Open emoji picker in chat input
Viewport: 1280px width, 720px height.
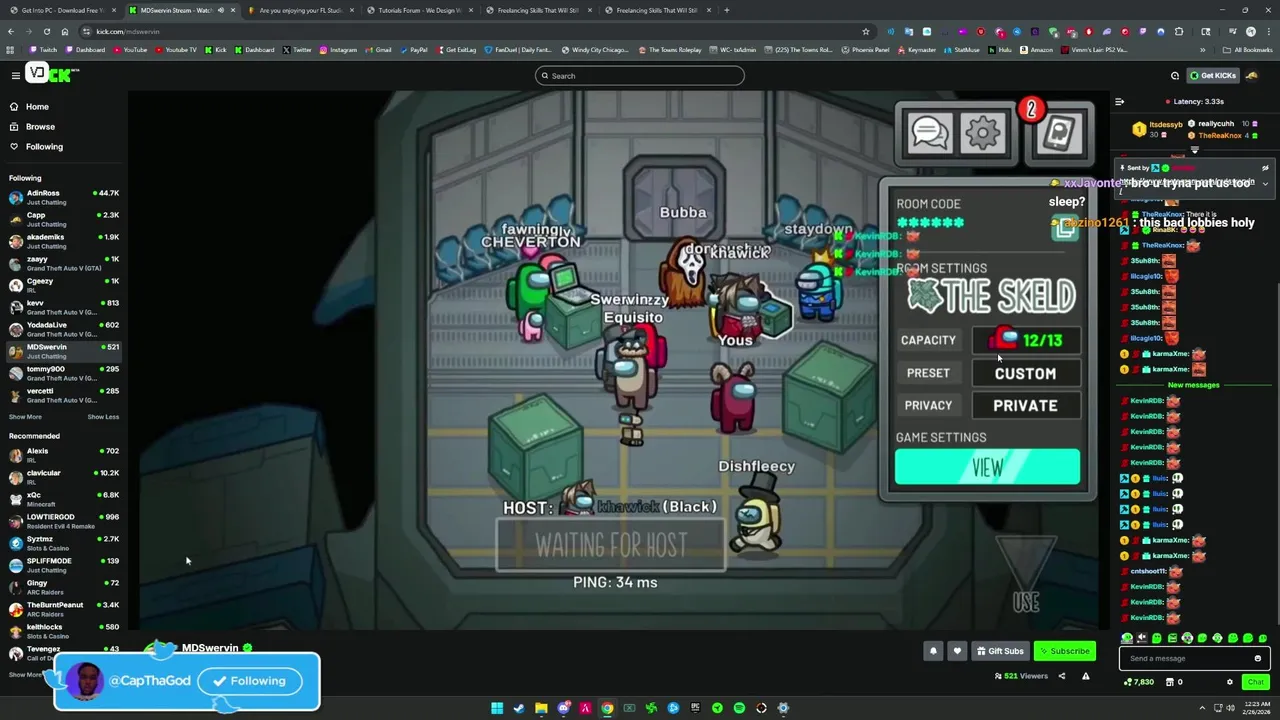1258,658
